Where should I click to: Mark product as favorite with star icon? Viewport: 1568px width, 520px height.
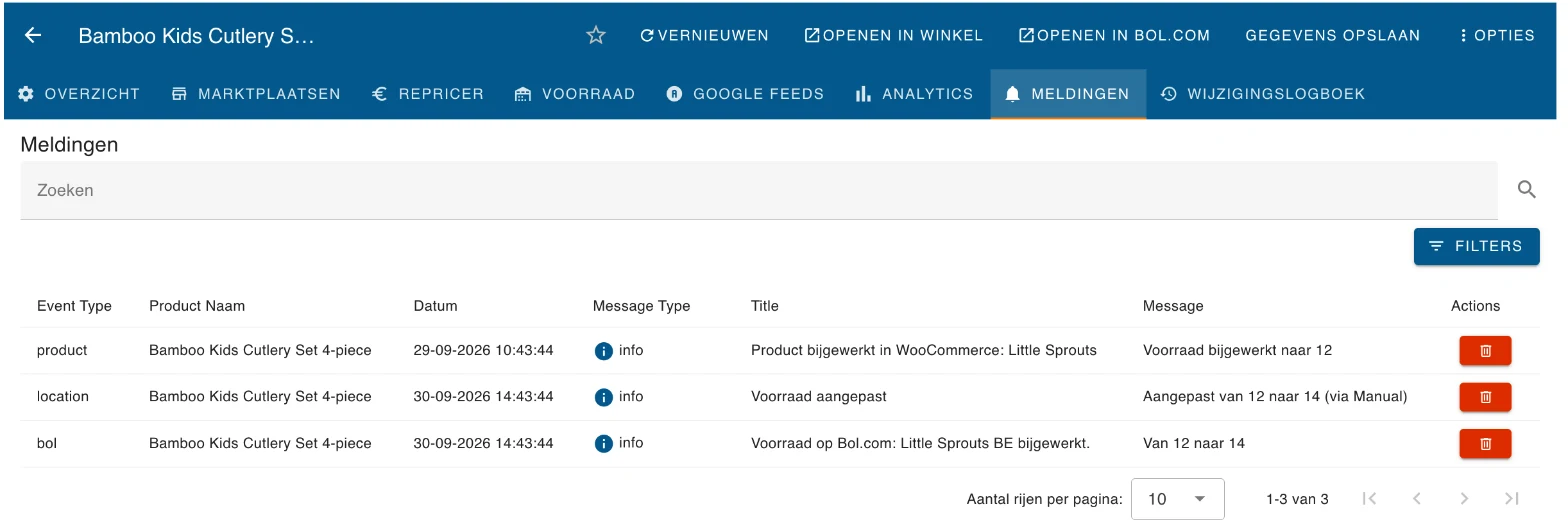tap(596, 35)
